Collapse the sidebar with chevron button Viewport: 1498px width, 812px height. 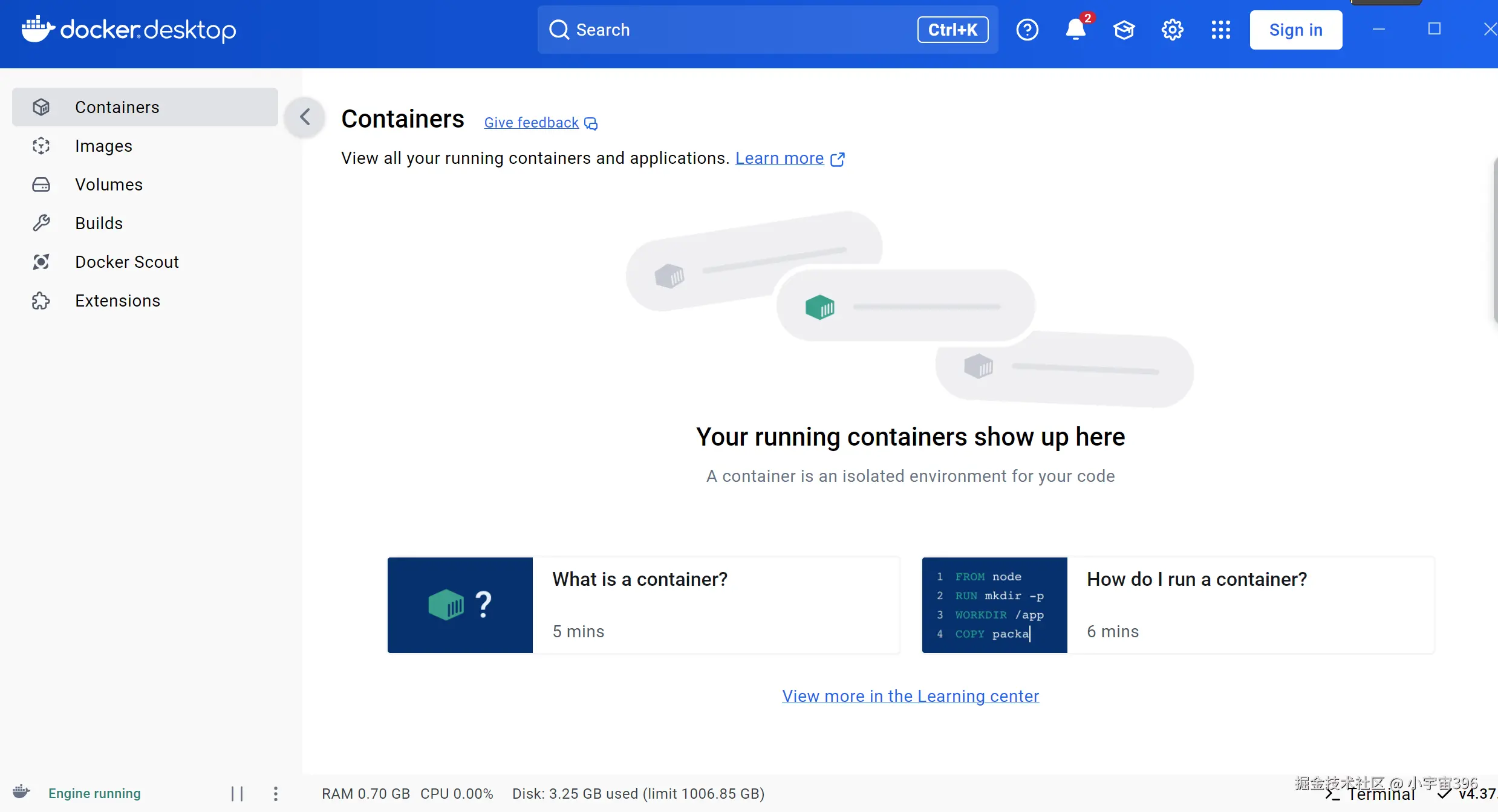click(x=305, y=117)
